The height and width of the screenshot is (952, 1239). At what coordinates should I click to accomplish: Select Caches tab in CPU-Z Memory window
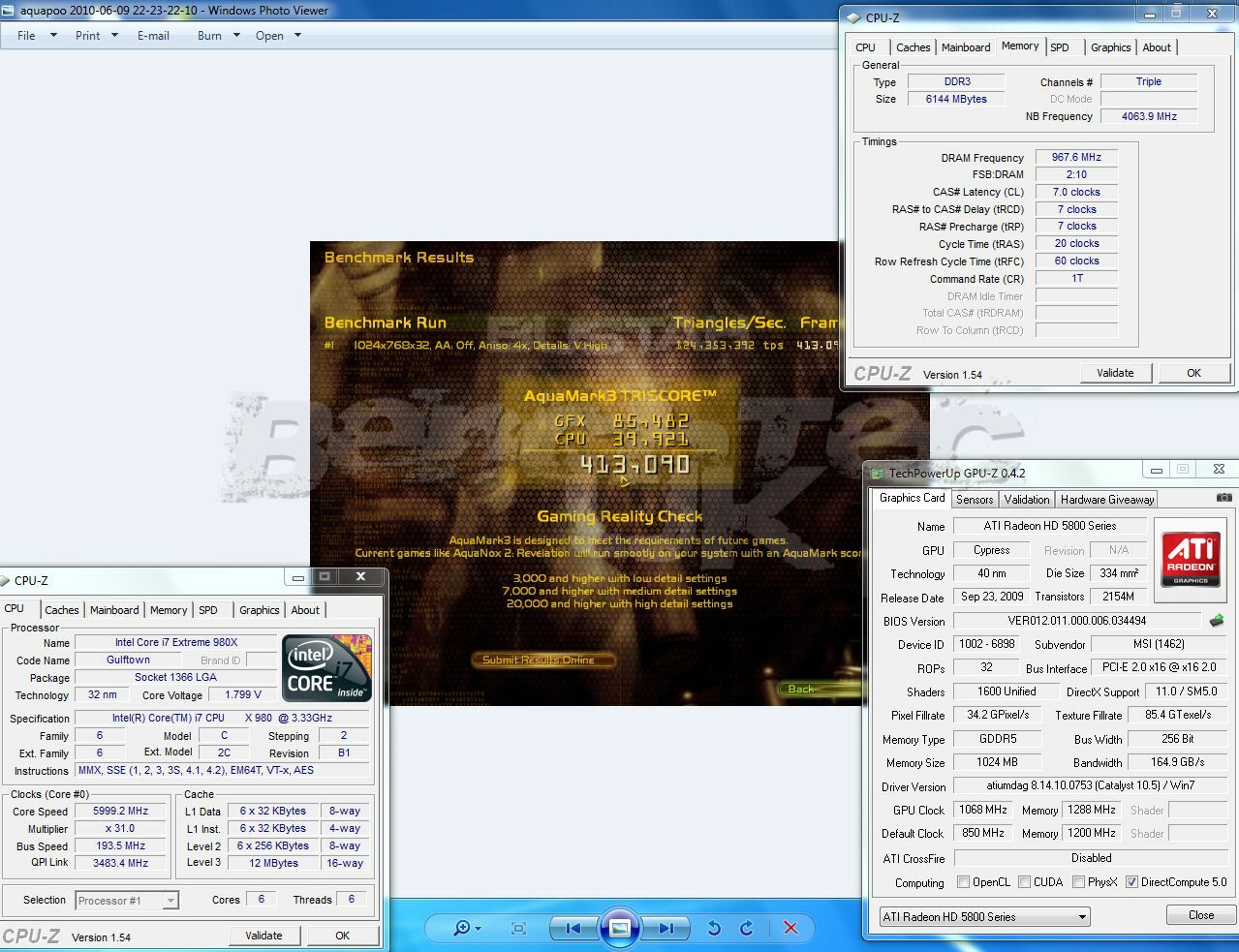913,47
